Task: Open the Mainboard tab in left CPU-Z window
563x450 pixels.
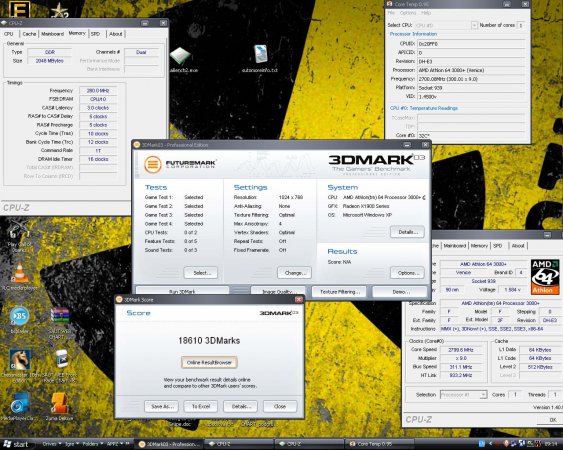Action: coord(52,34)
